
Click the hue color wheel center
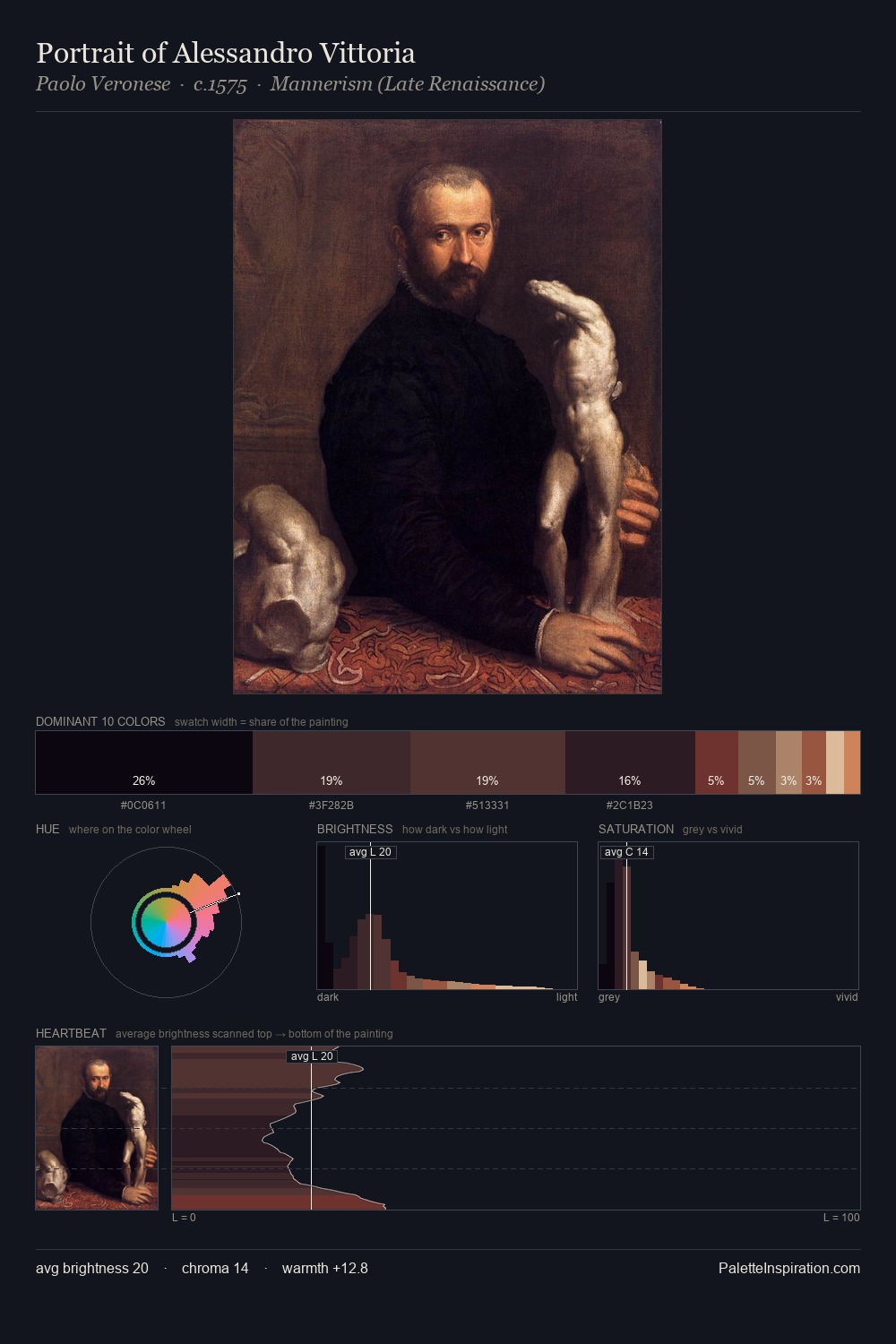pos(166,921)
